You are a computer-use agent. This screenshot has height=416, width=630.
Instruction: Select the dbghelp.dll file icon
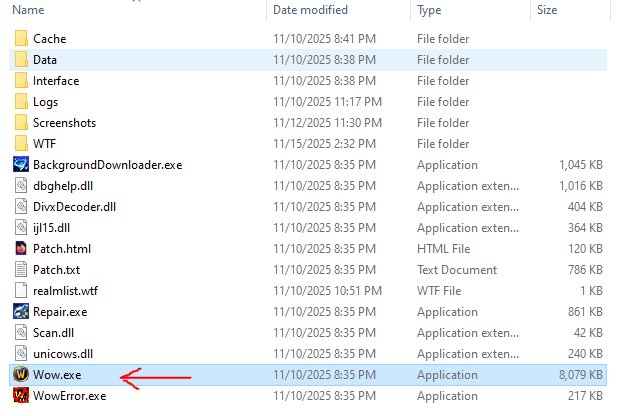click(21, 186)
